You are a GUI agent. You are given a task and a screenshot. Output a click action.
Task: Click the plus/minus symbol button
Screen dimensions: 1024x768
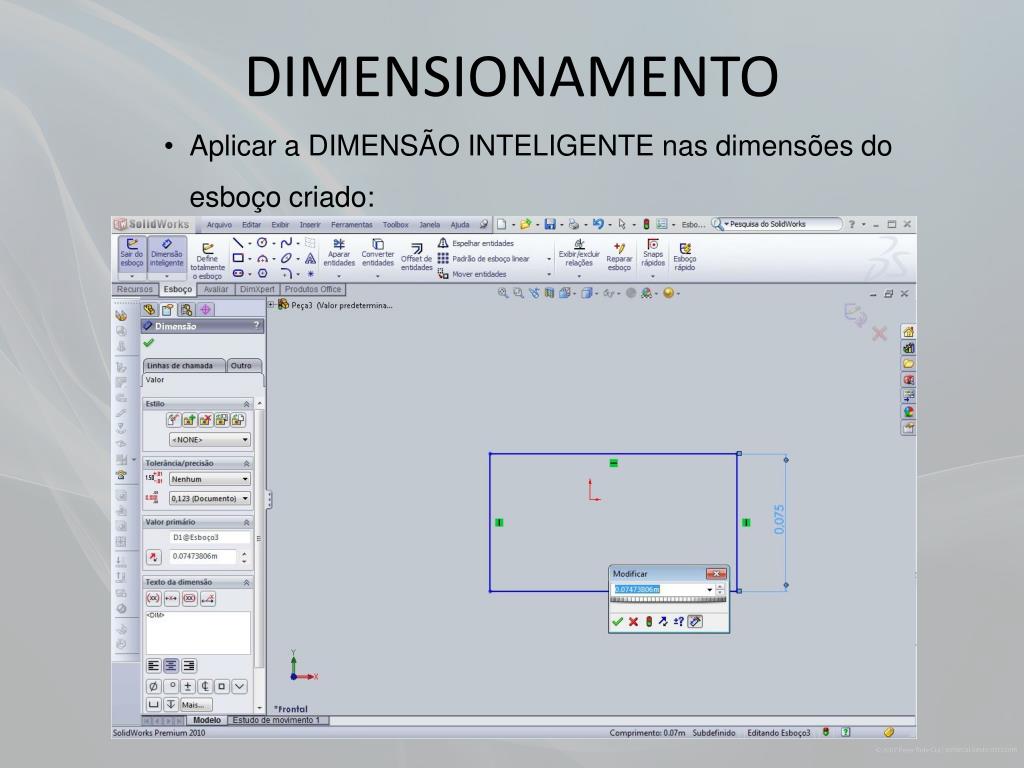click(x=187, y=686)
